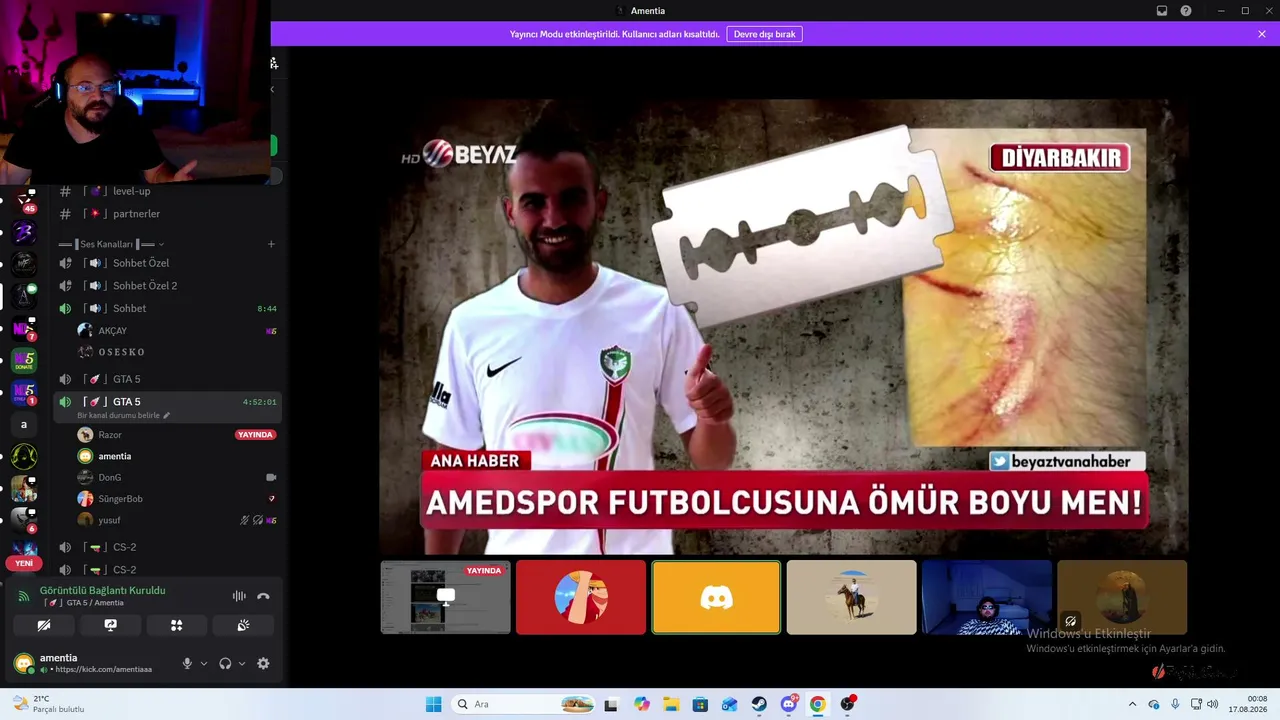Open Outlook from the taskbar
The width and height of the screenshot is (1280, 720).
tap(729, 704)
